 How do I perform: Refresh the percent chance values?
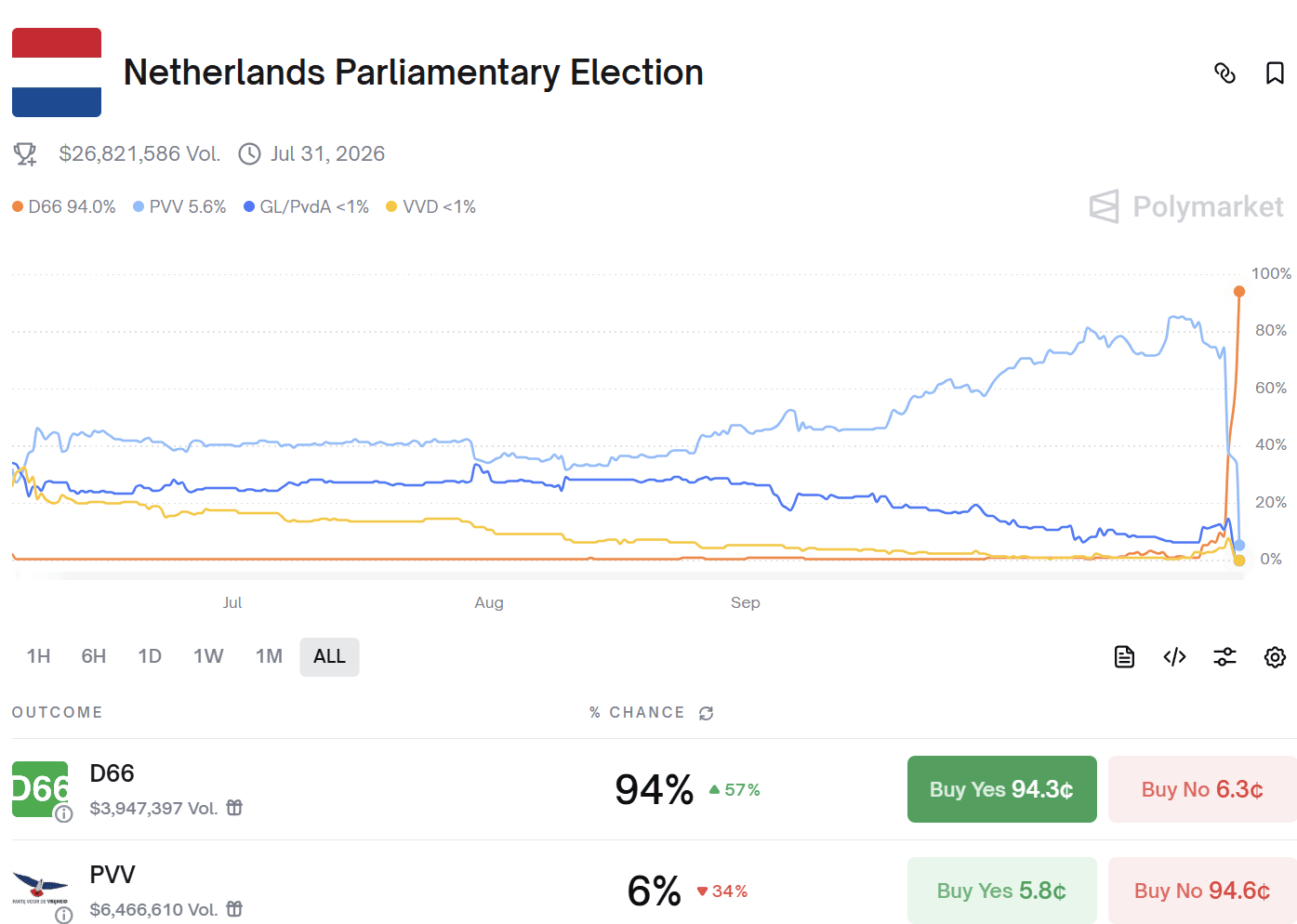click(706, 712)
